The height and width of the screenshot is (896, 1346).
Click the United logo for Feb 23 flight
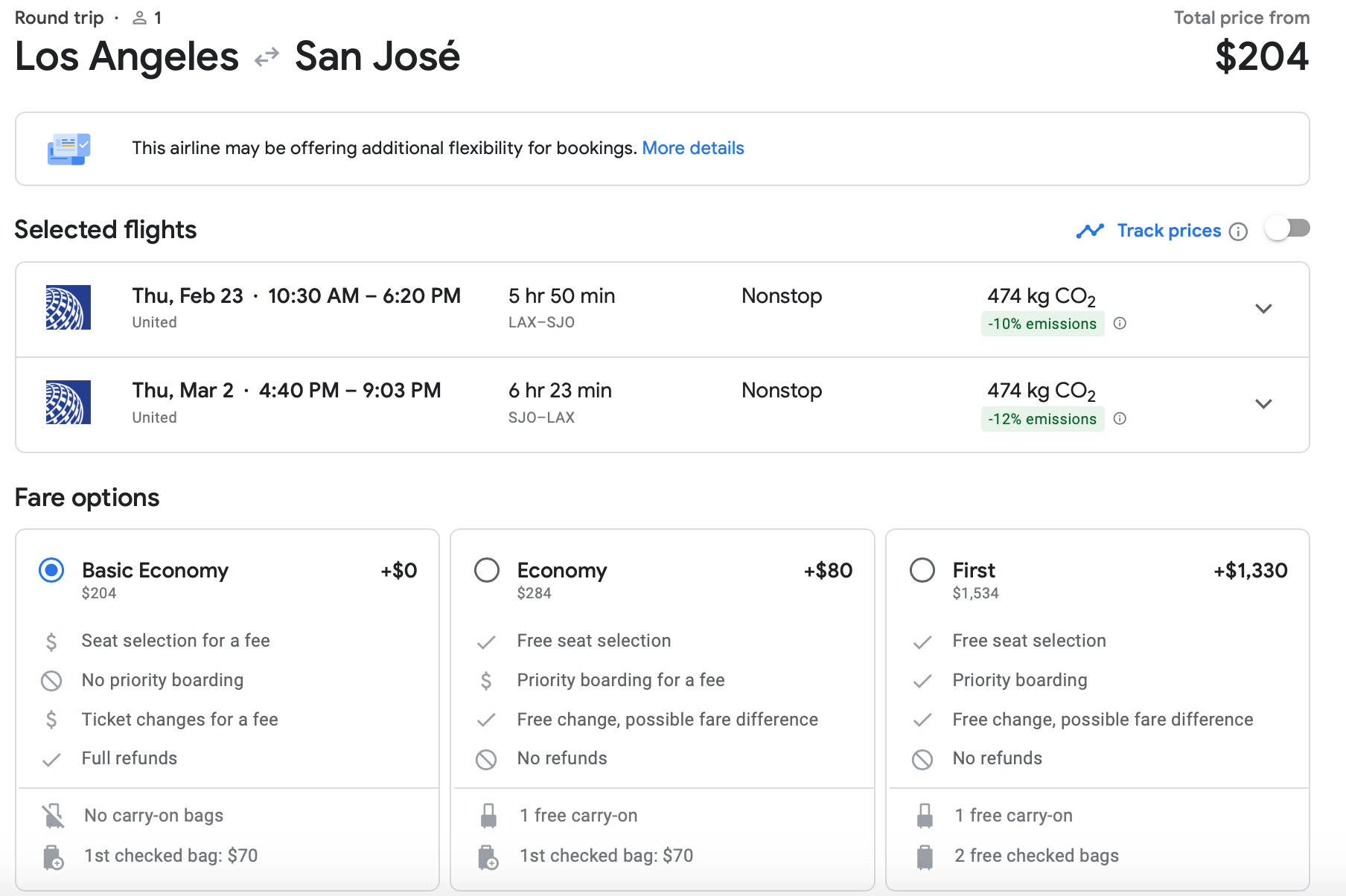click(x=68, y=307)
